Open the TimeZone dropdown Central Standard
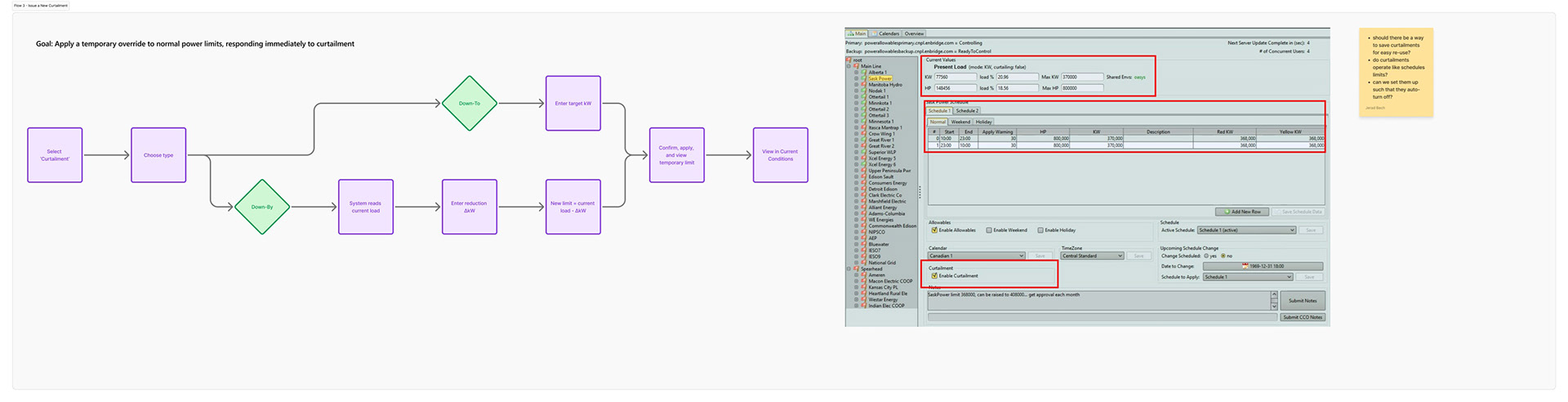 [x=1092, y=256]
